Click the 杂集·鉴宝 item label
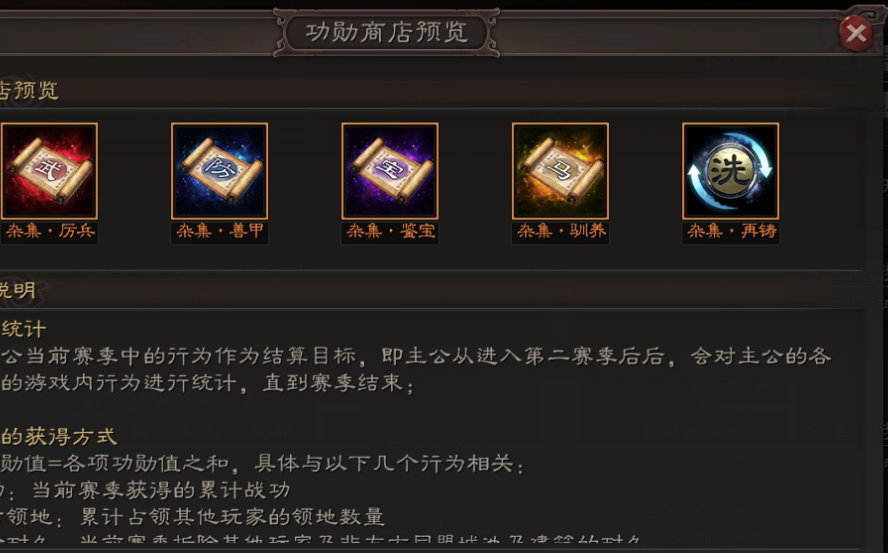Viewport: 888px width, 553px height. [x=390, y=232]
